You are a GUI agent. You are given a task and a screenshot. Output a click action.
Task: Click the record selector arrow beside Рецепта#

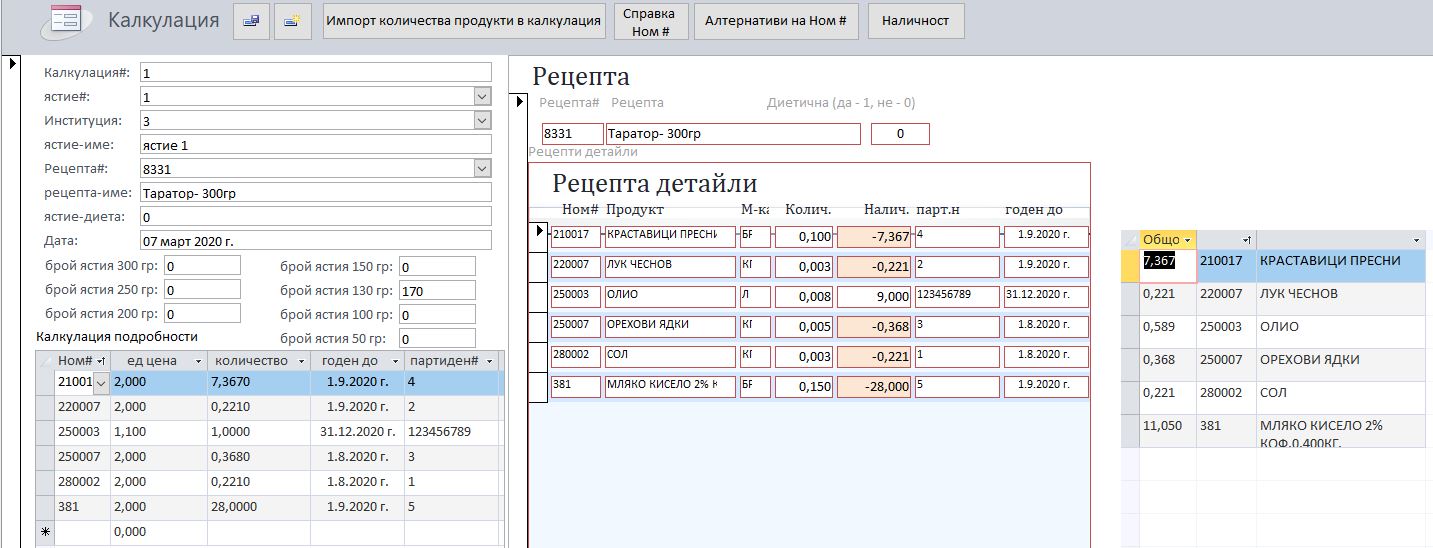click(520, 102)
